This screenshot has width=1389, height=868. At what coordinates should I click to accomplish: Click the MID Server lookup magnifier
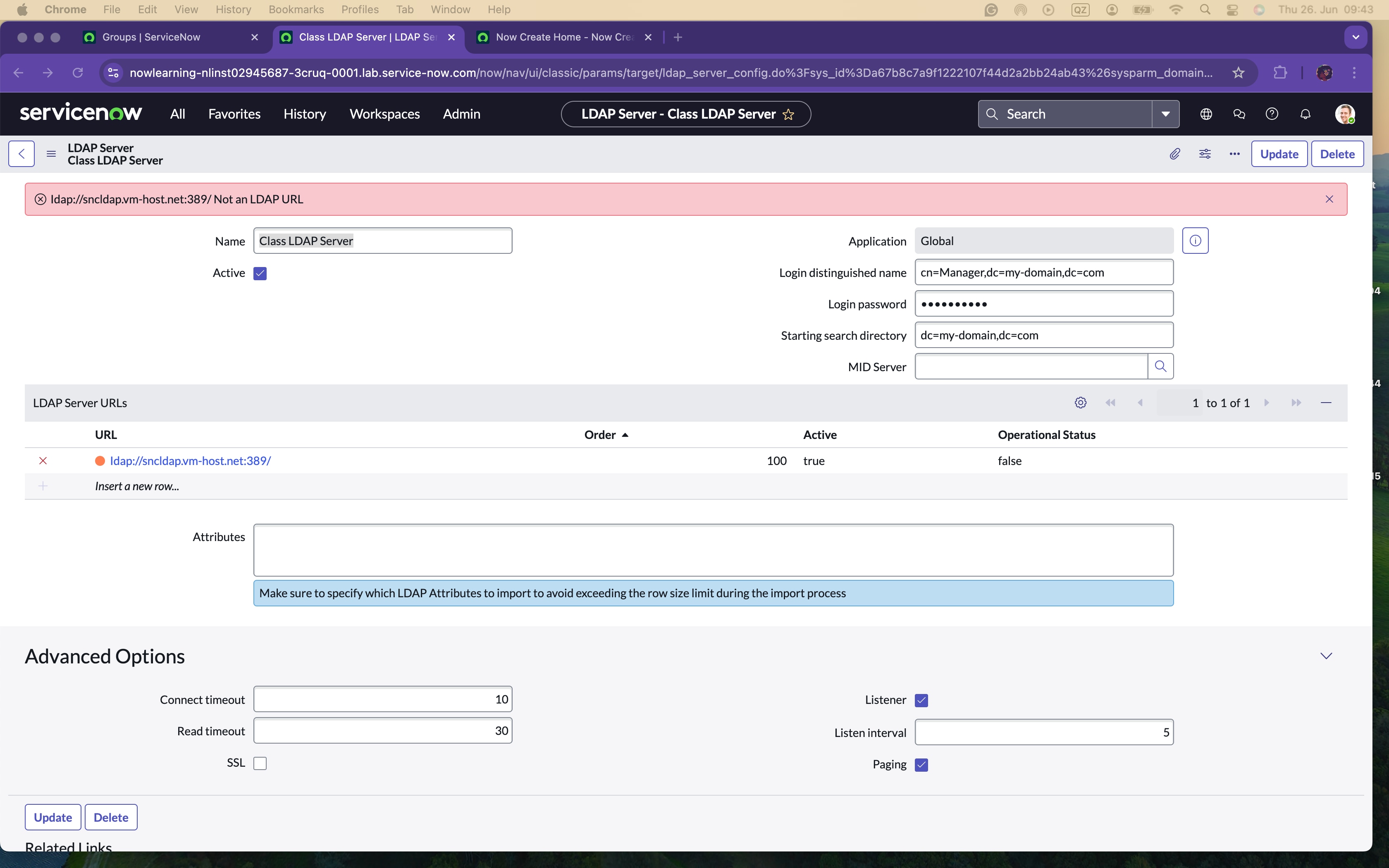(x=1160, y=366)
